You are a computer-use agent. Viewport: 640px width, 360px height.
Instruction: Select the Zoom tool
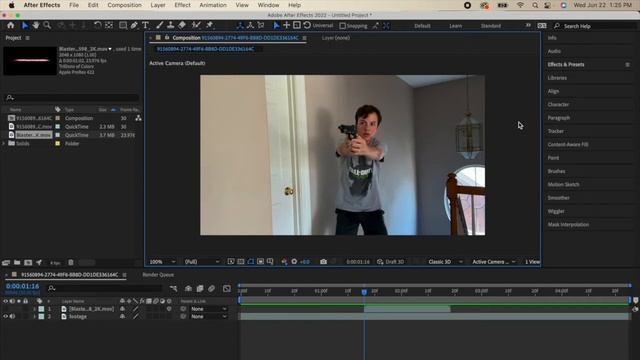[x=47, y=25]
